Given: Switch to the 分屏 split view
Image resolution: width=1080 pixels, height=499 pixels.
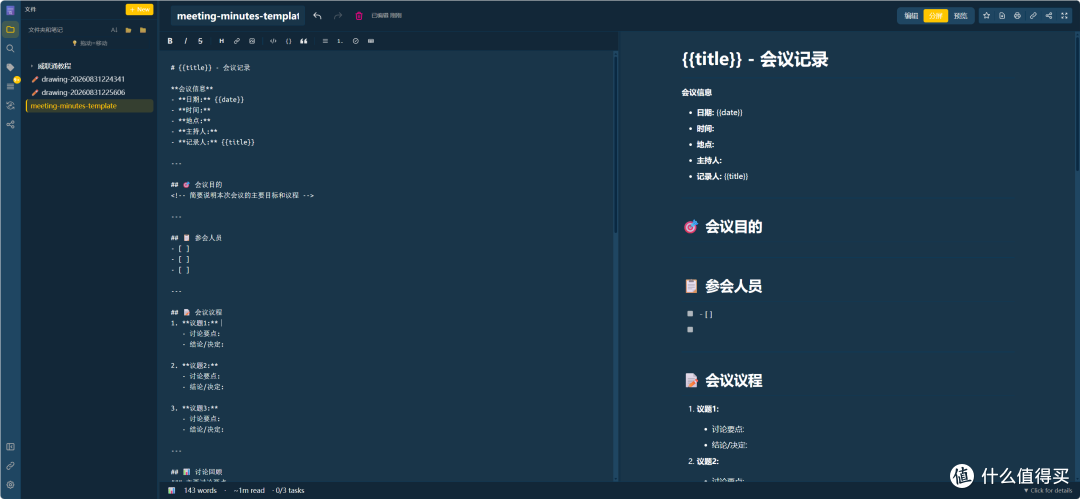Looking at the screenshot, I should coord(935,15).
